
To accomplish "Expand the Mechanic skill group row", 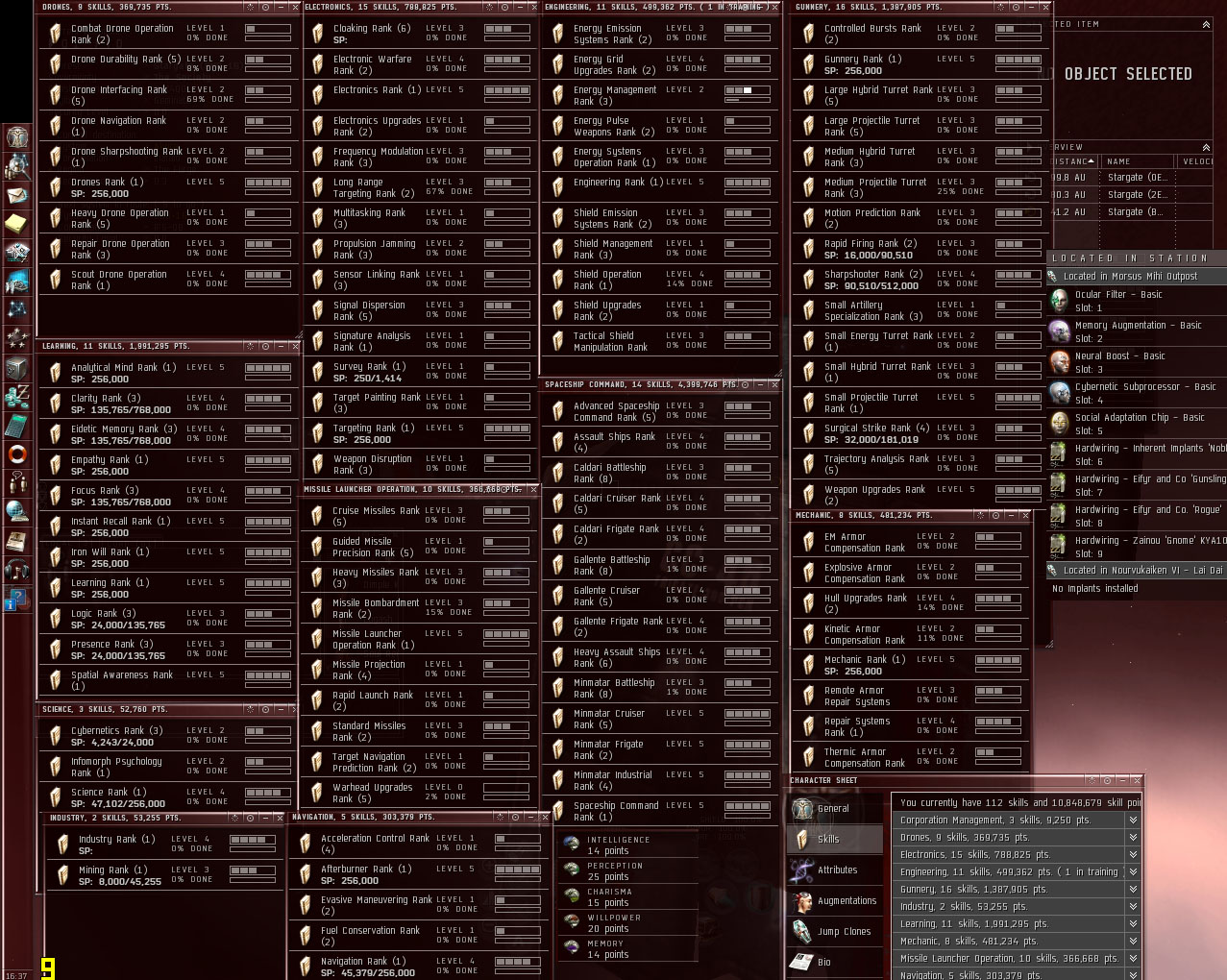I will pyautogui.click(x=1134, y=942).
